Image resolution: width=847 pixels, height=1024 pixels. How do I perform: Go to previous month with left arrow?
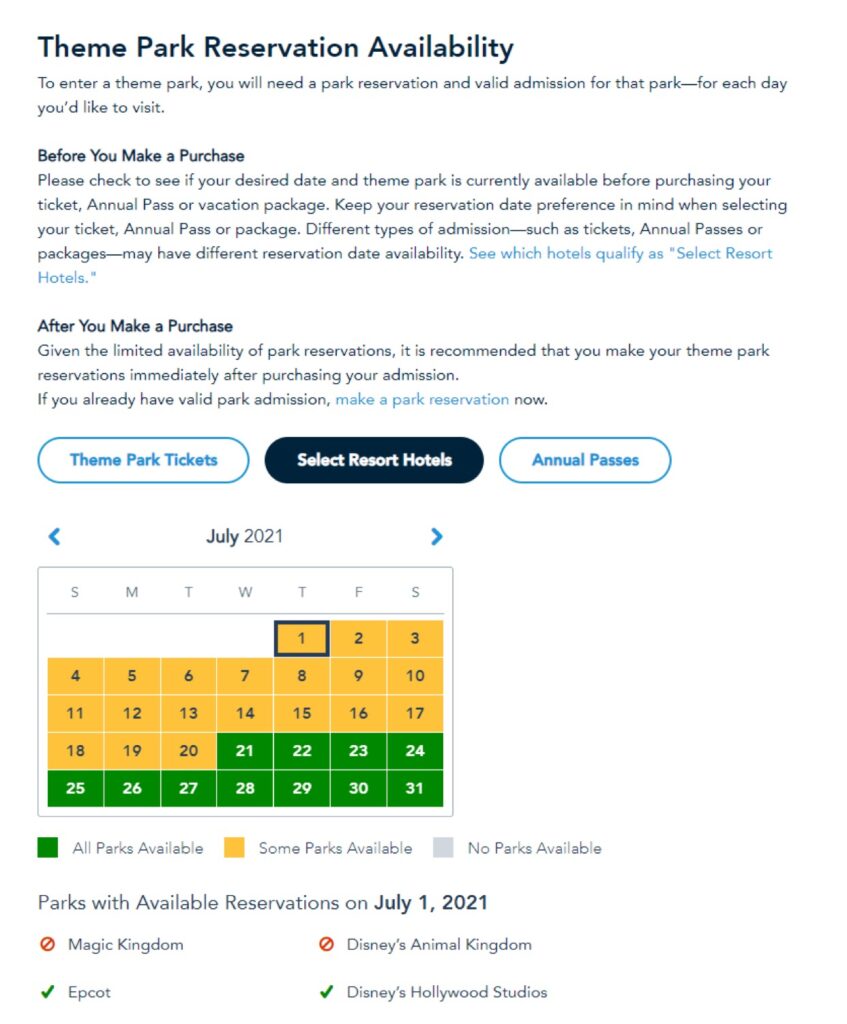55,537
